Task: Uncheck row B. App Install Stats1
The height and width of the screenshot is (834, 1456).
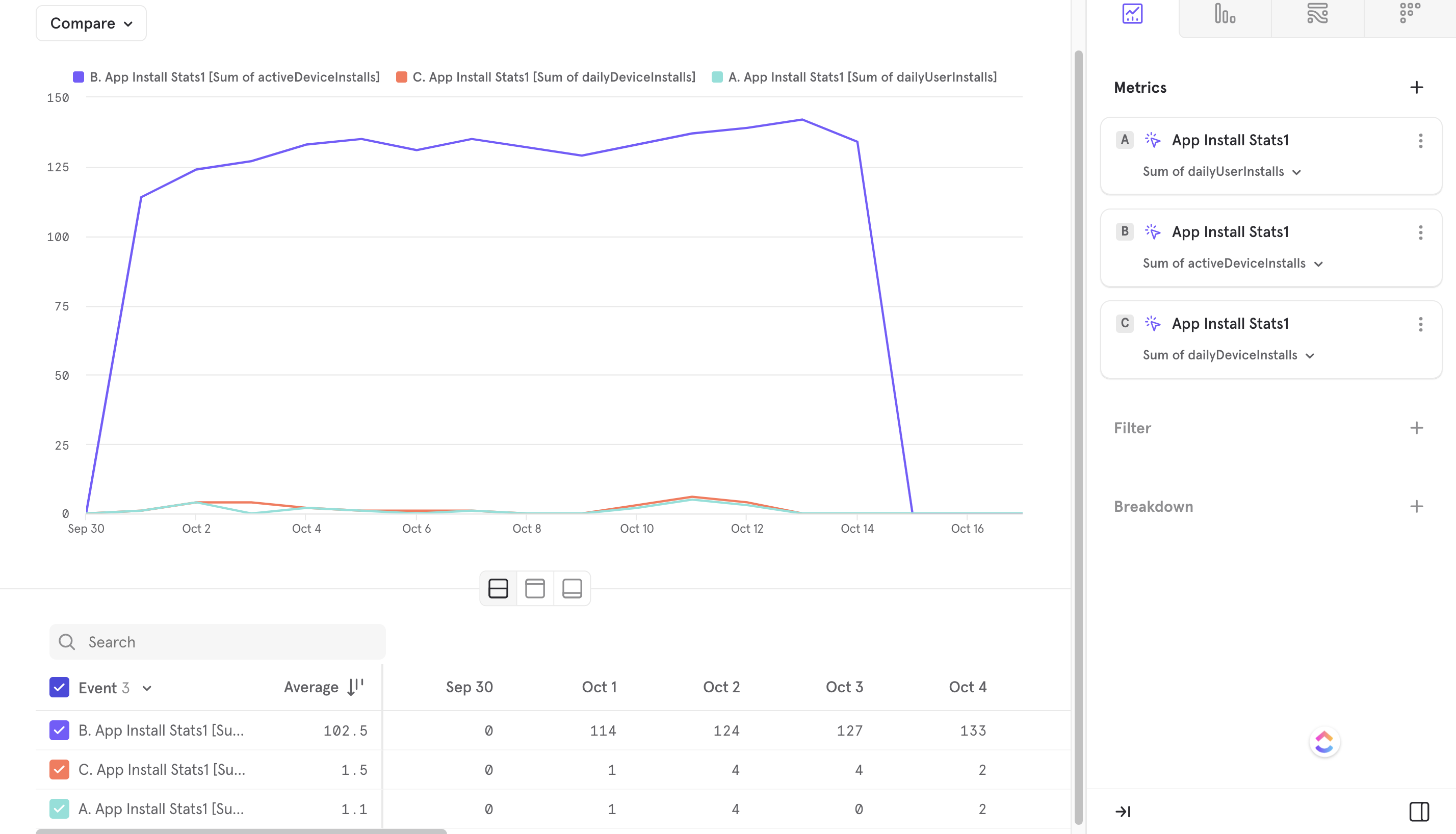Action: (59, 731)
